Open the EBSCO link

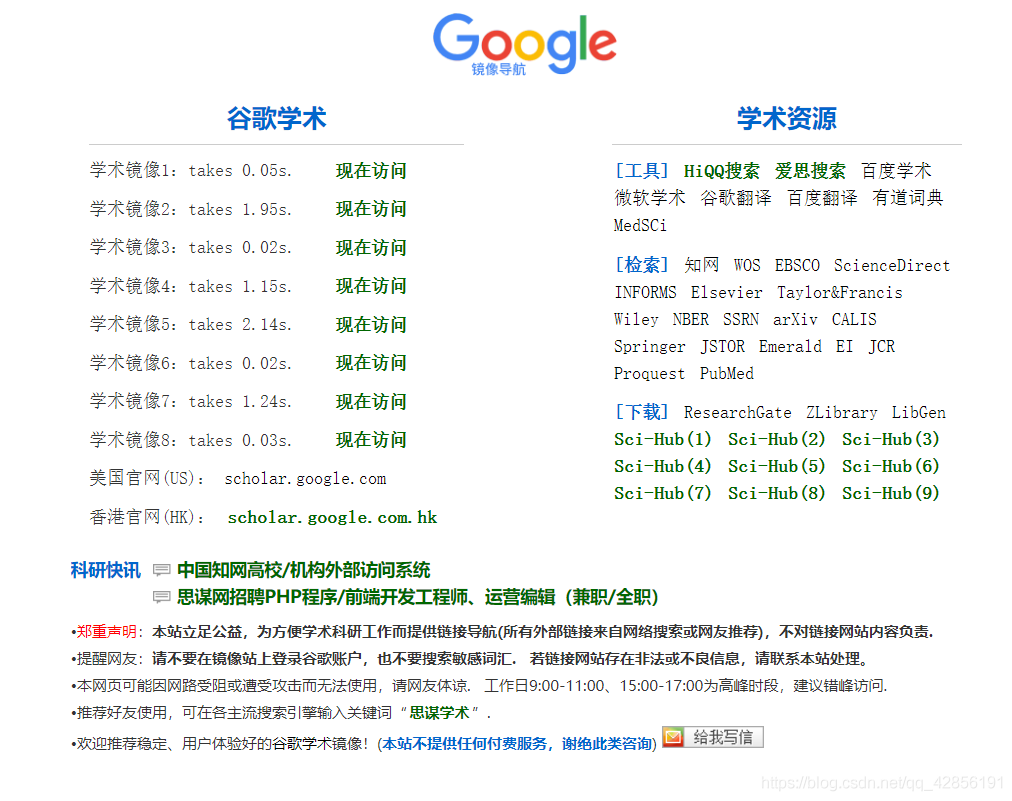tap(797, 265)
